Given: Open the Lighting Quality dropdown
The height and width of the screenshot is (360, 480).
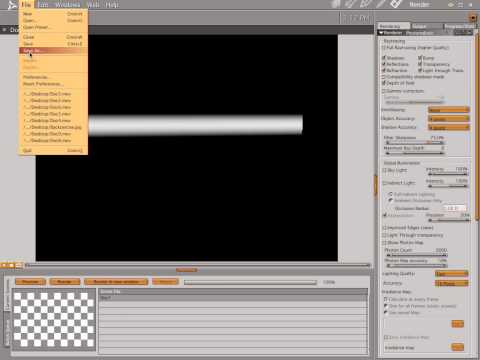Looking at the screenshot, I should (x=452, y=274).
